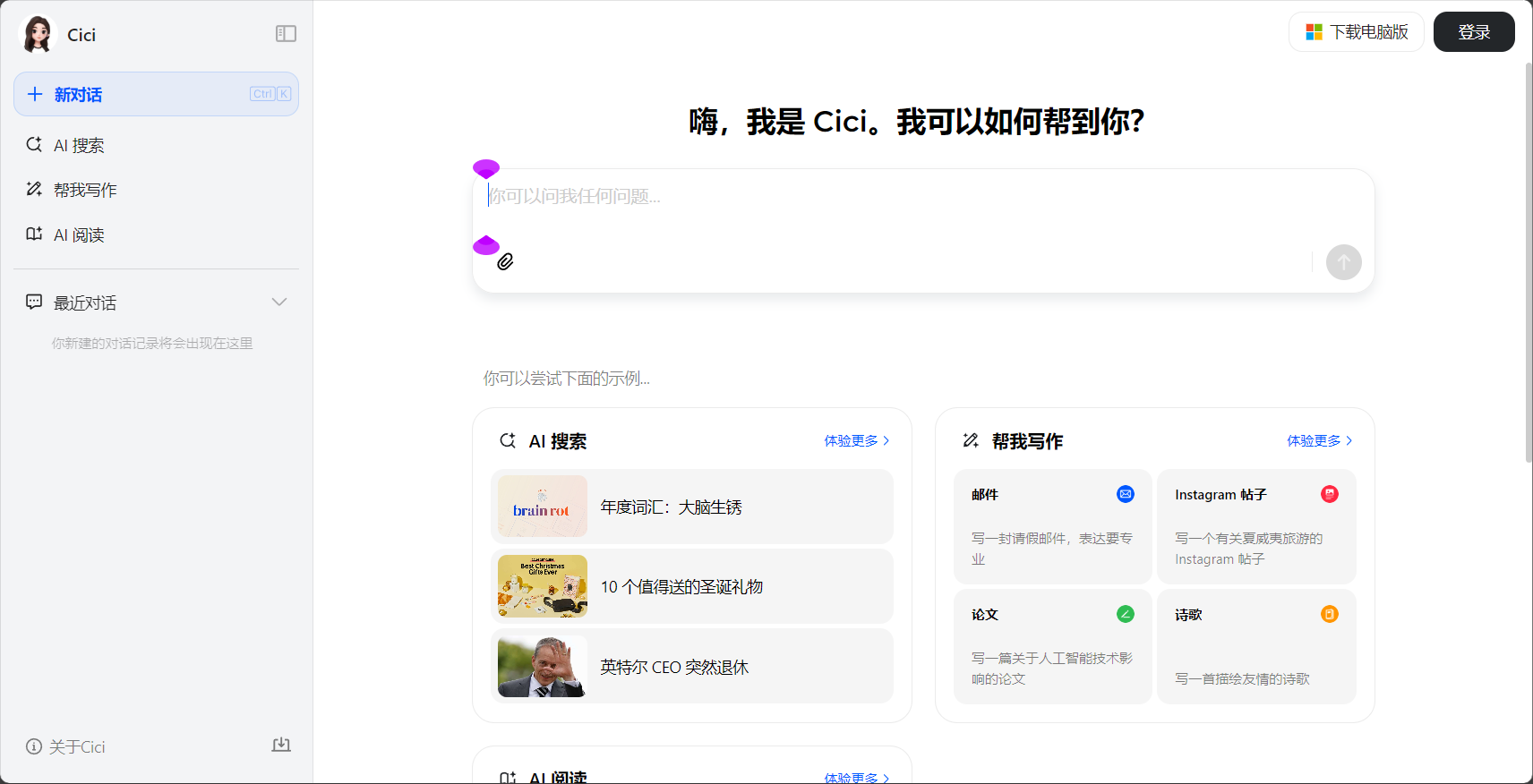This screenshot has width=1533, height=784.
Task: Click the download app icon in sidebar footer
Action: 281,745
